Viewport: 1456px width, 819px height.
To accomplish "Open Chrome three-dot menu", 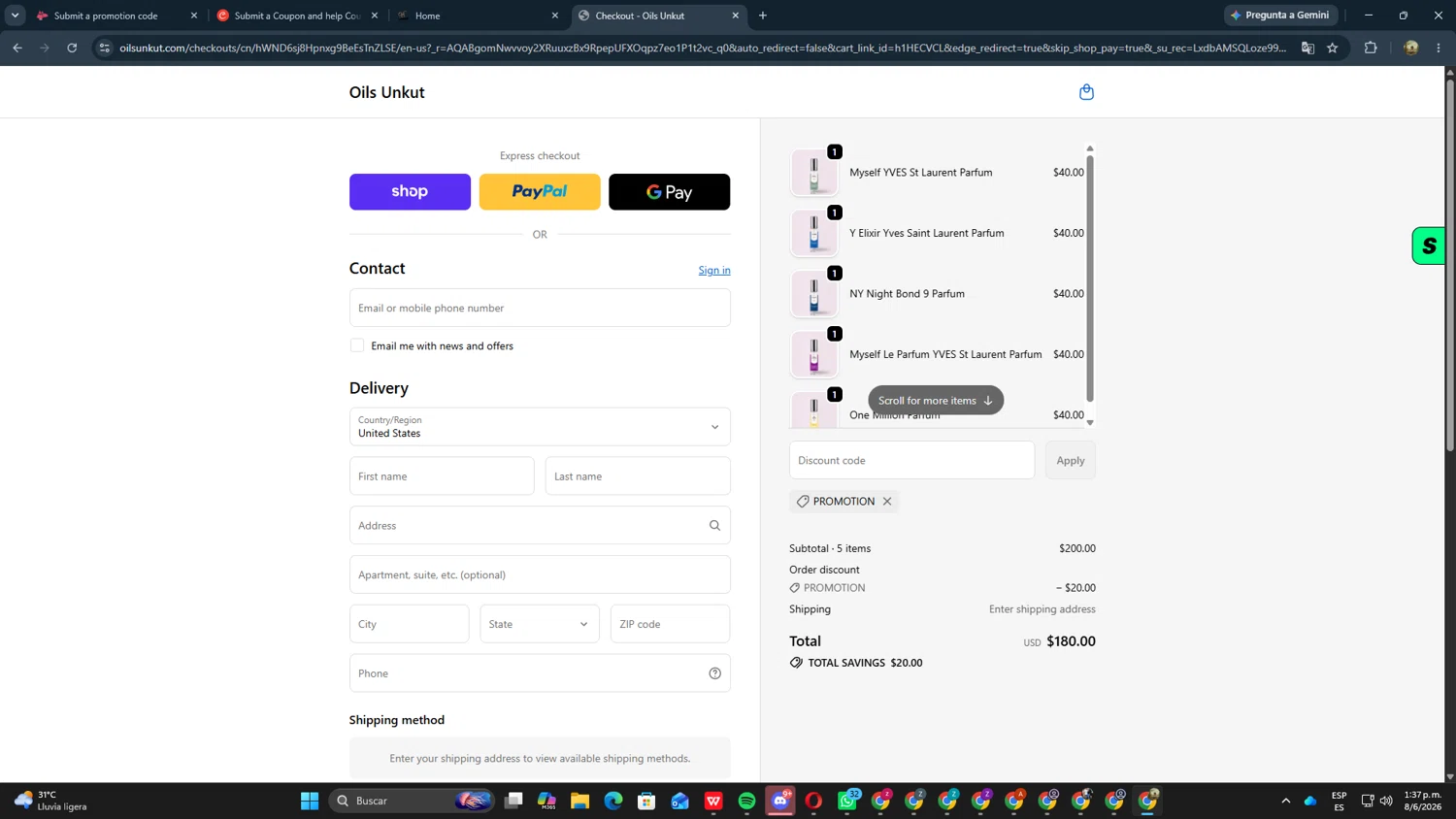I will pyautogui.click(x=1439, y=48).
